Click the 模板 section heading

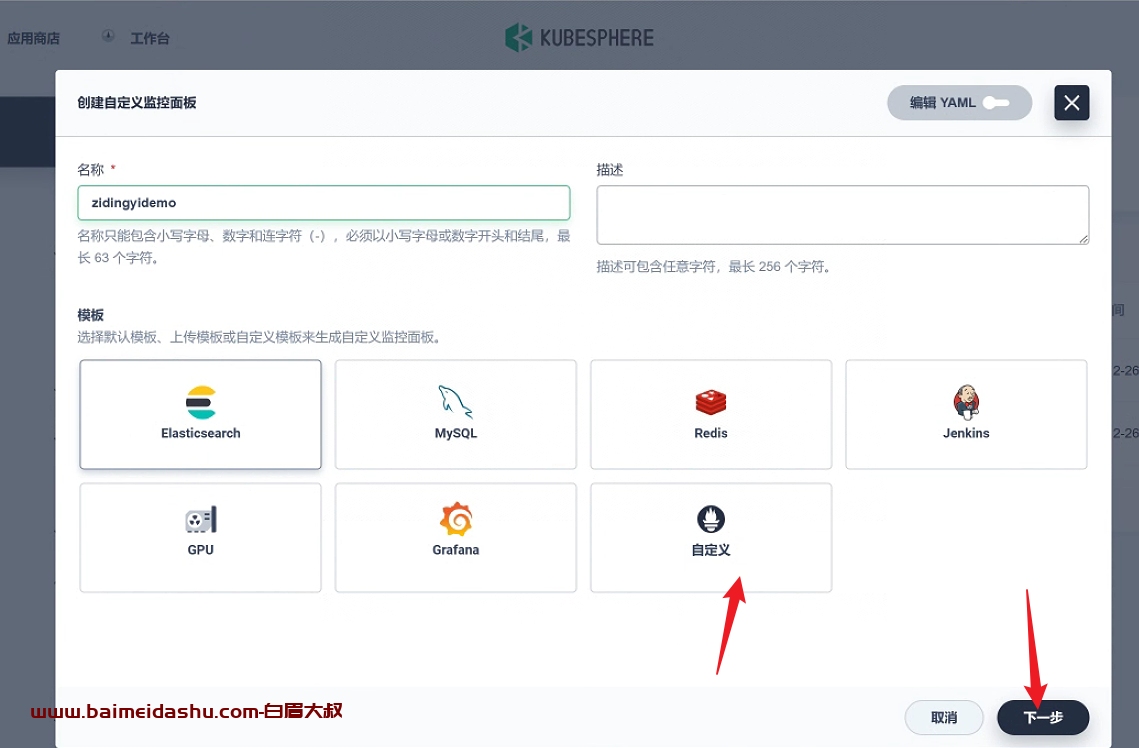[91, 315]
